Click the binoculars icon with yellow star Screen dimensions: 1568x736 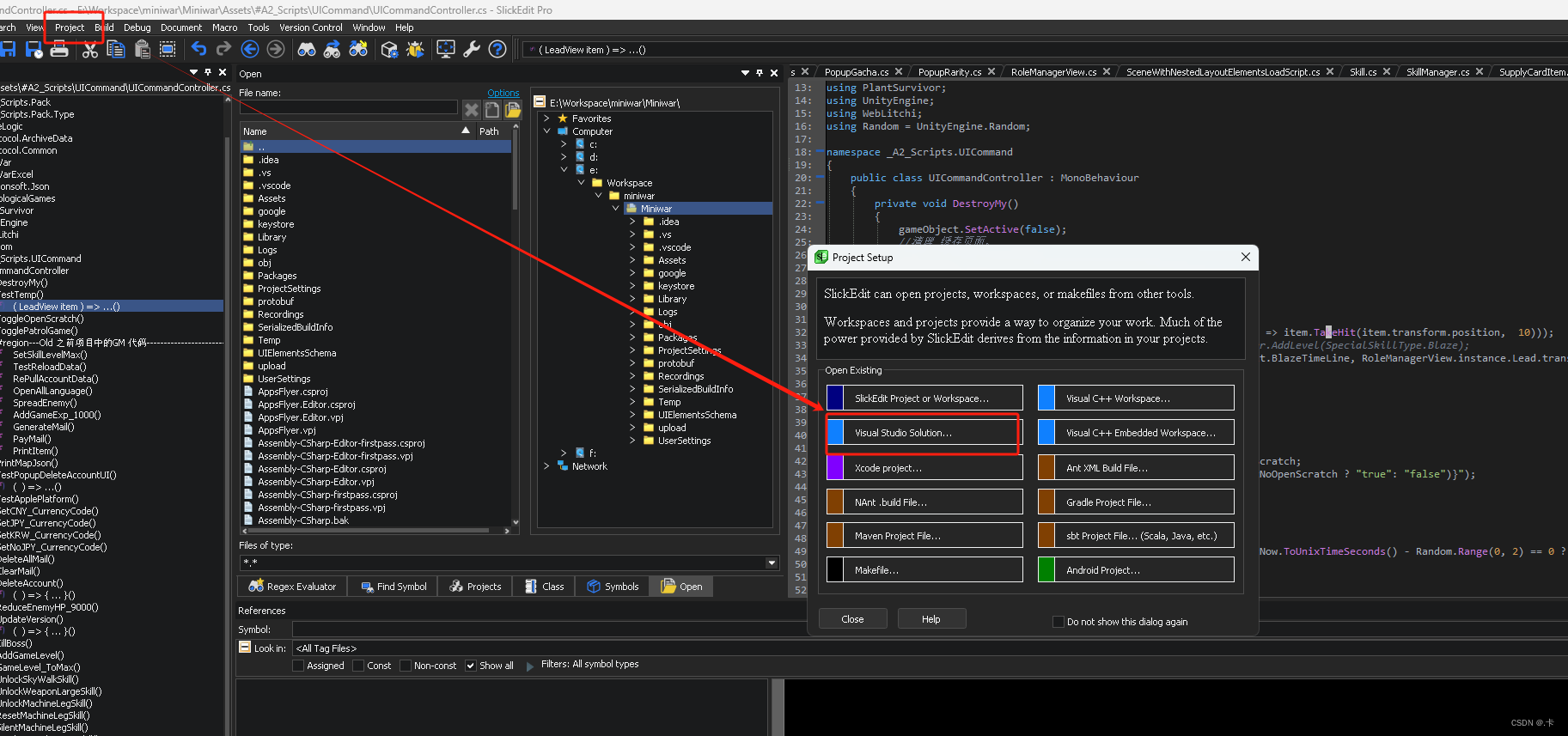[358, 49]
